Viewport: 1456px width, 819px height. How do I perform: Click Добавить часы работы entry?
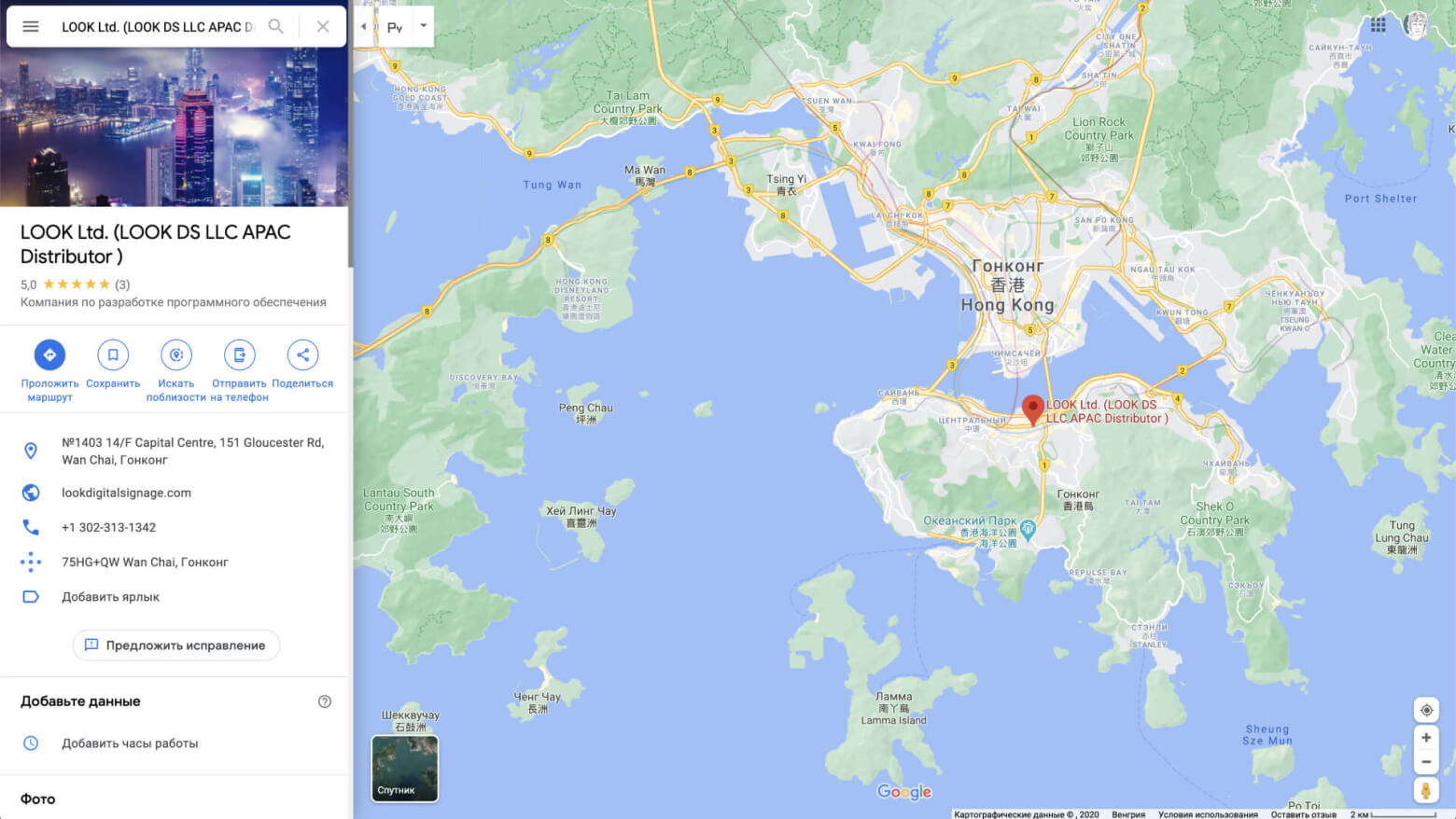[131, 743]
